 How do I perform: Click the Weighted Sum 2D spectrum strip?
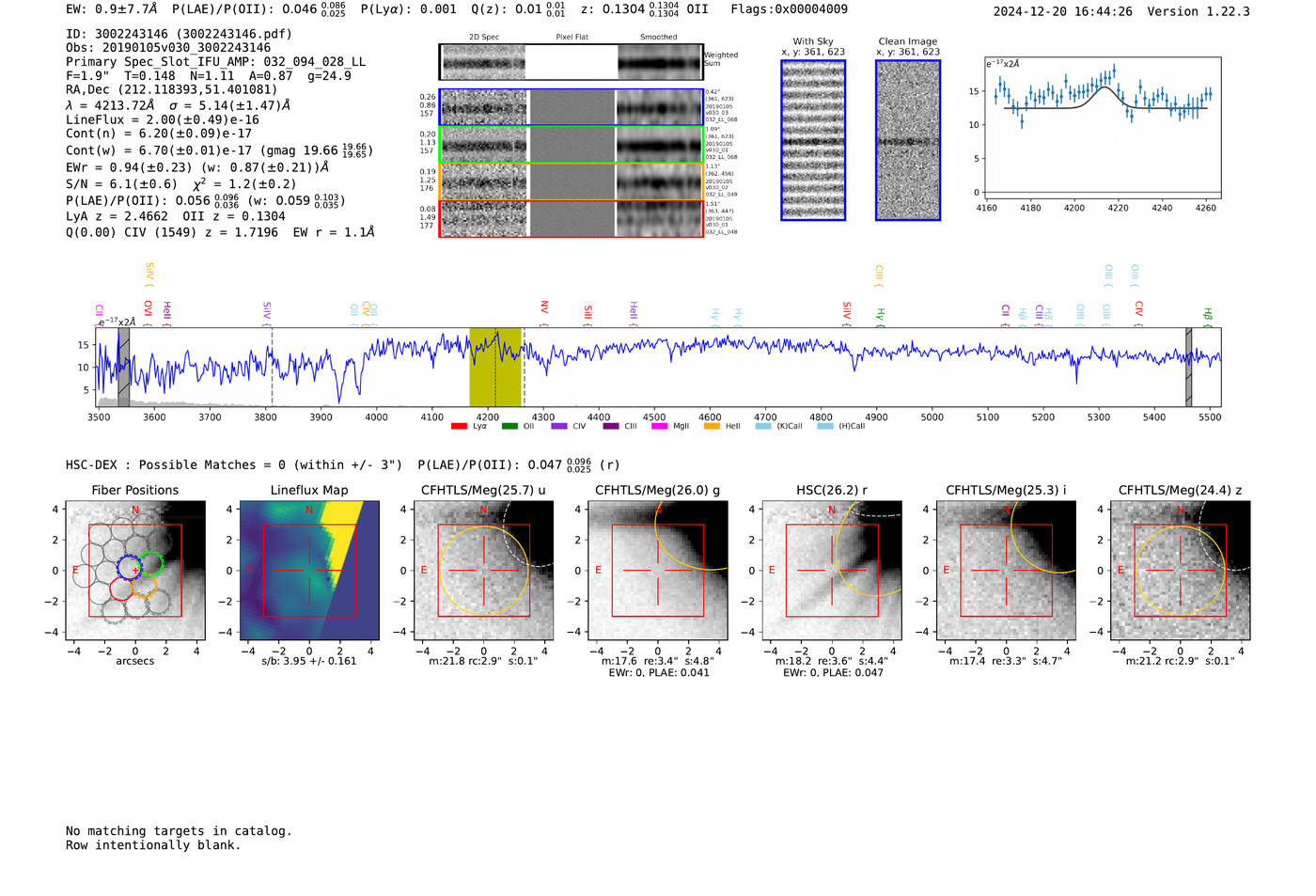point(571,62)
